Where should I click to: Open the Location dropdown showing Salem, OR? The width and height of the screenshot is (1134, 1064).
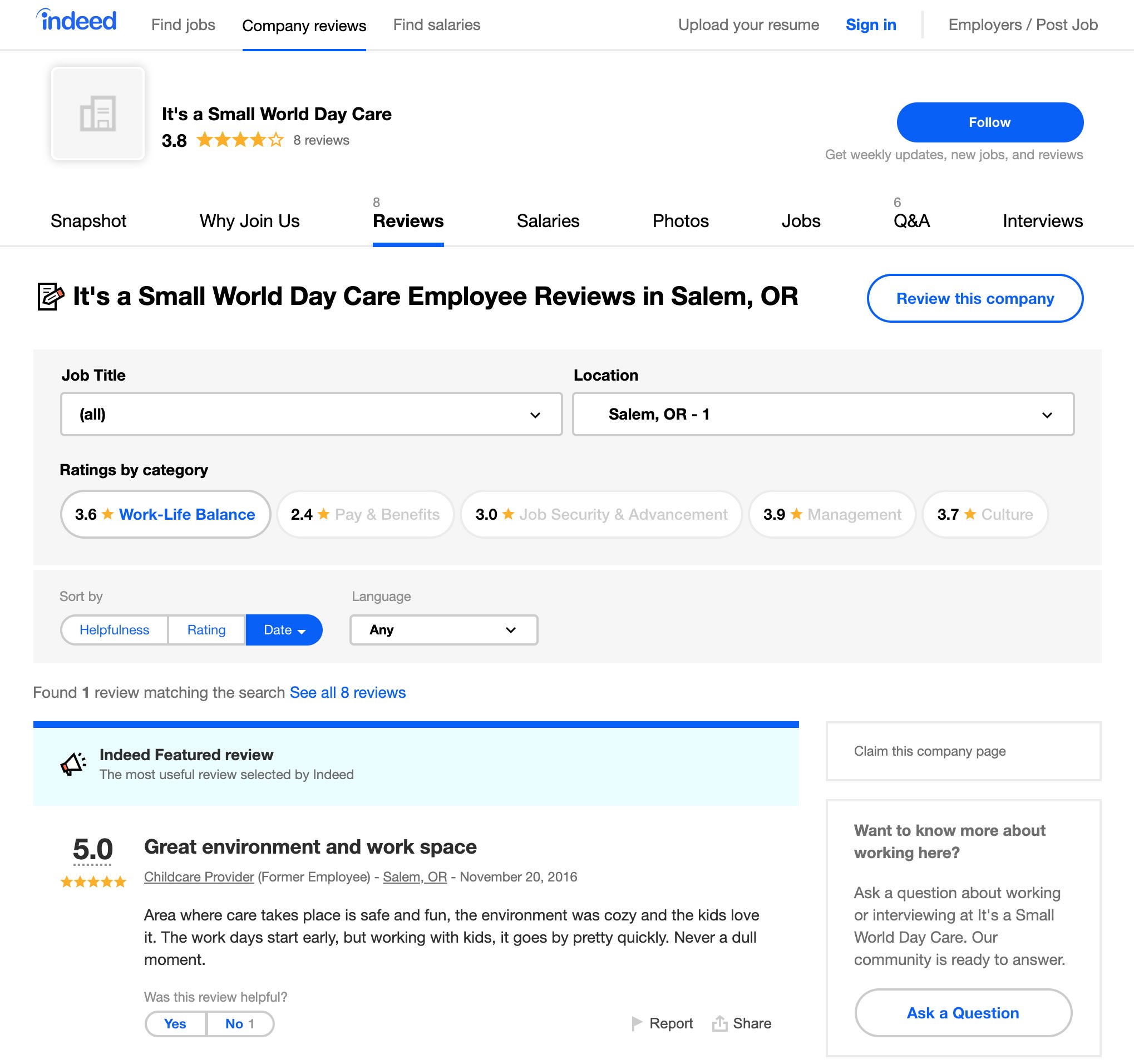pos(822,414)
